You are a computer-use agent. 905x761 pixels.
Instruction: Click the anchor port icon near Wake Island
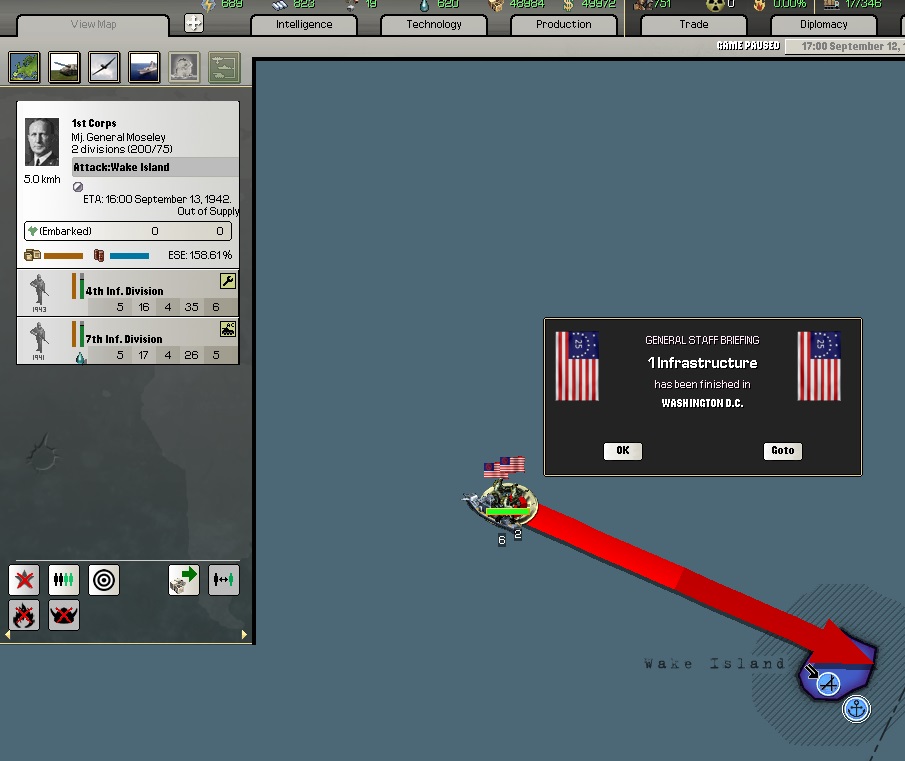[856, 709]
